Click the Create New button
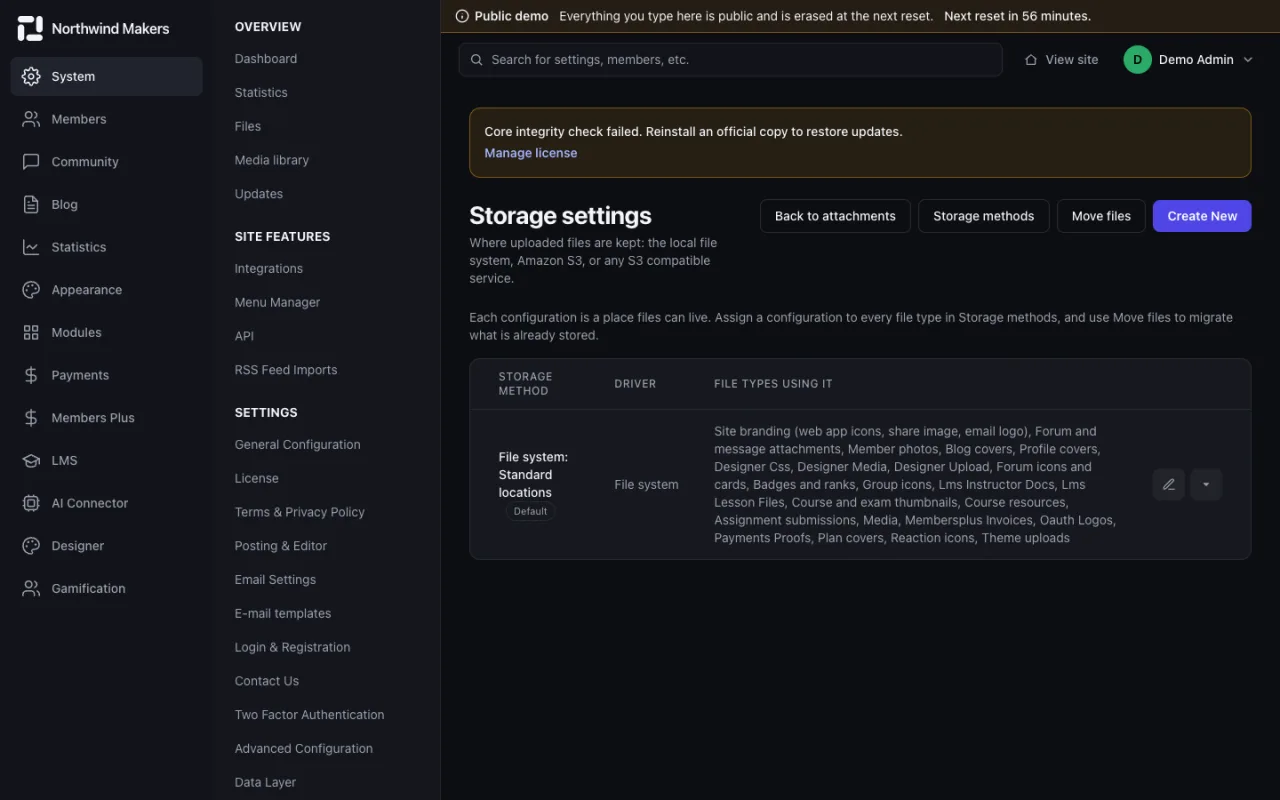 coord(1202,216)
